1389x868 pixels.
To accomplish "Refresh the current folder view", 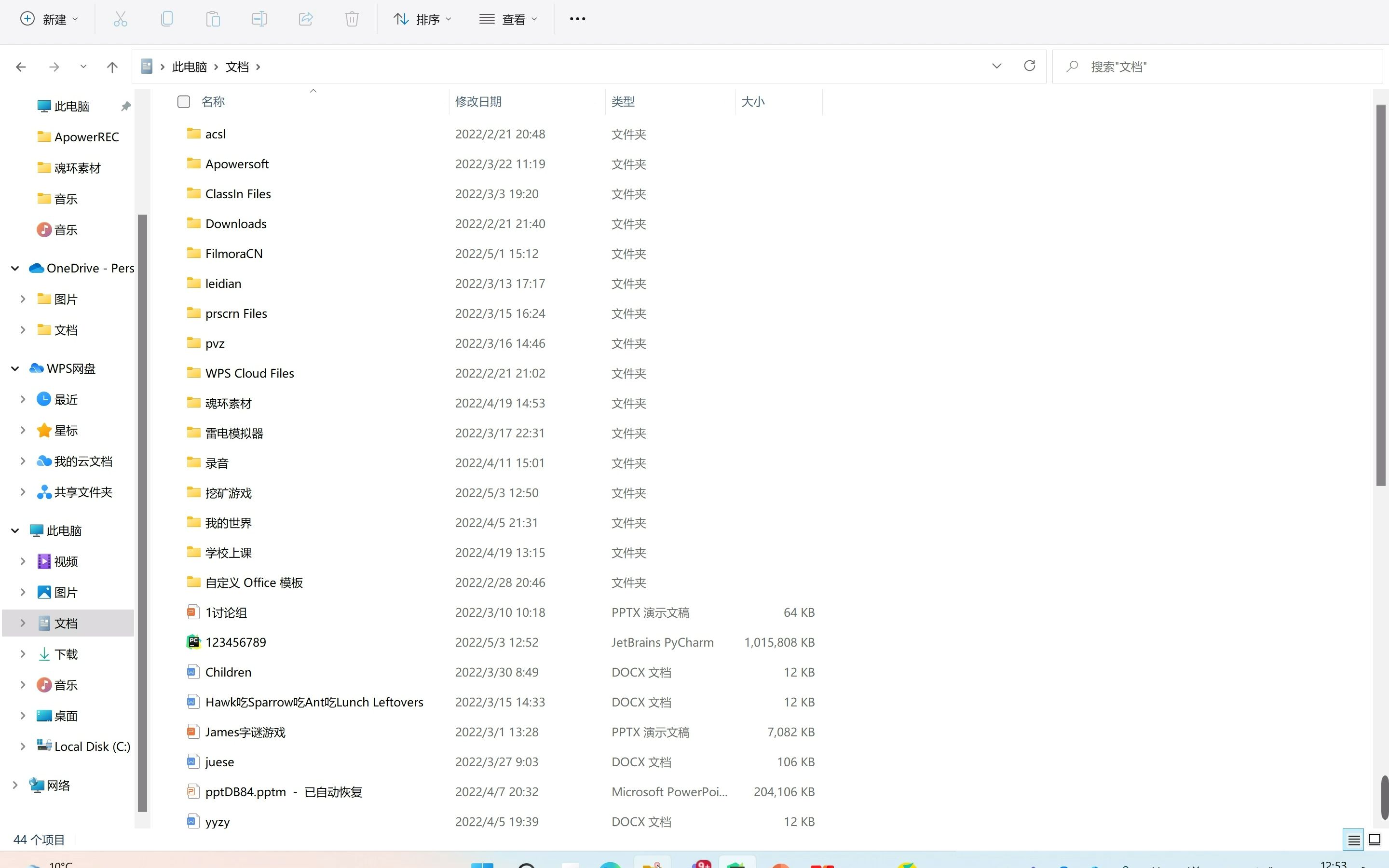I will pos(1029,66).
